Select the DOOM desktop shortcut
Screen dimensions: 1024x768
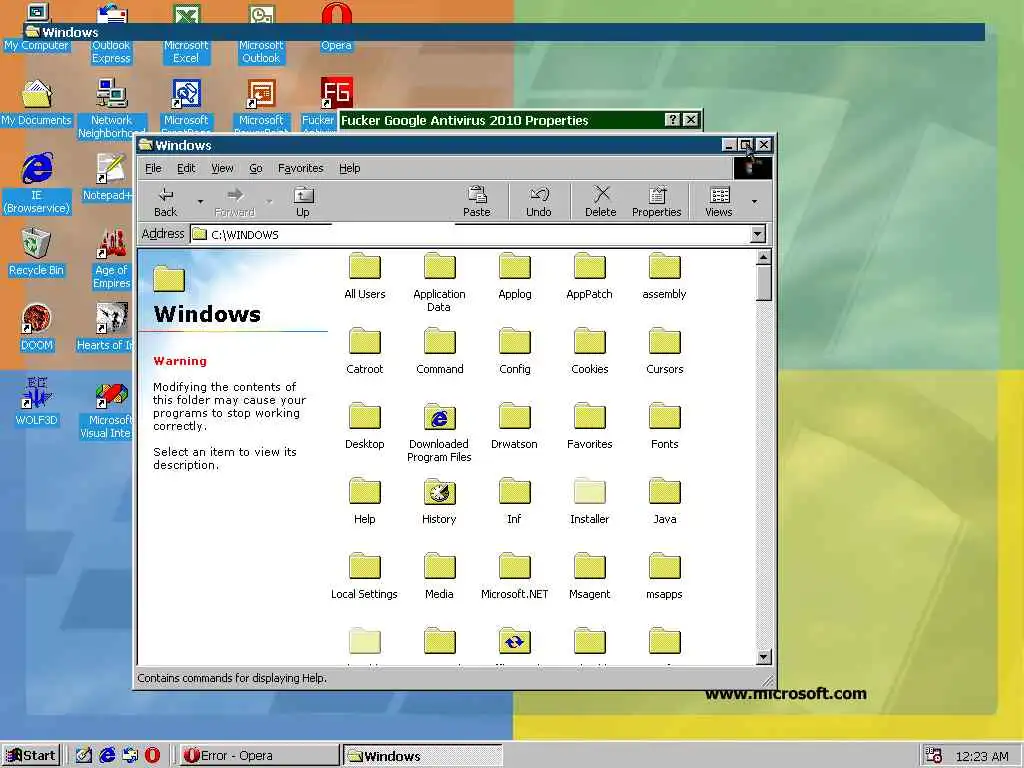[37, 327]
